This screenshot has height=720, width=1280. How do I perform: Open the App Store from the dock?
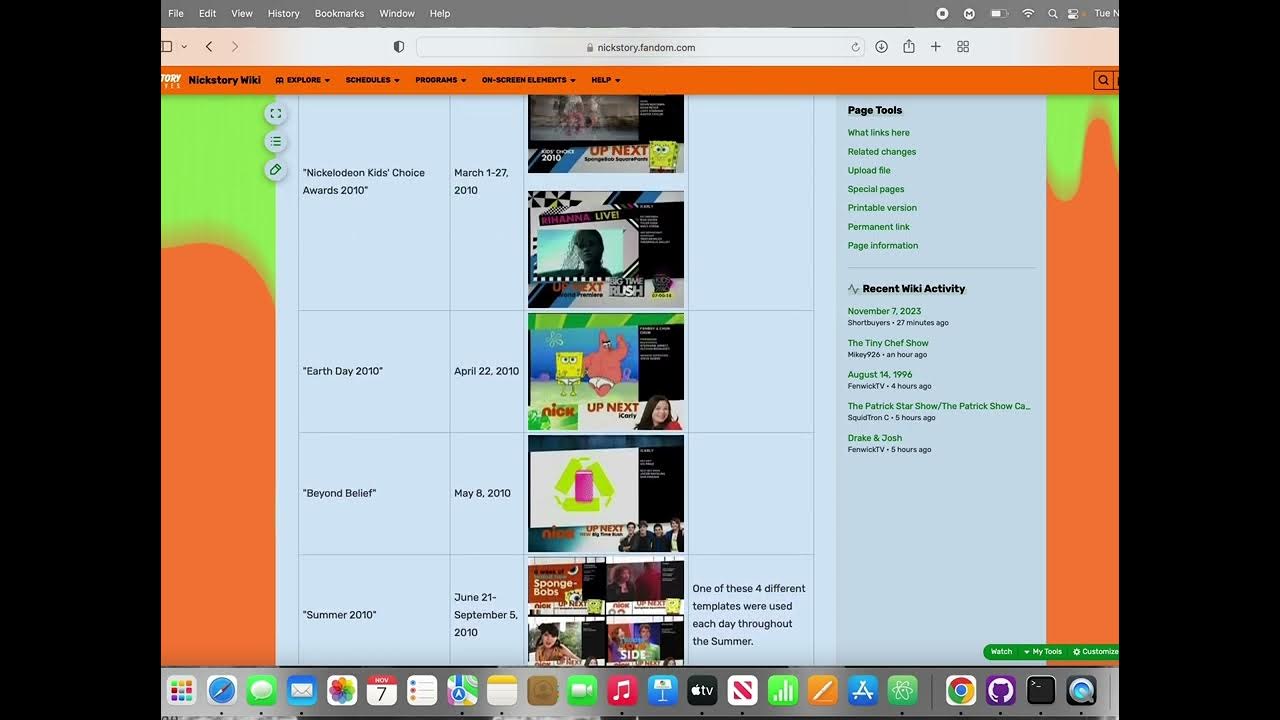(x=862, y=690)
